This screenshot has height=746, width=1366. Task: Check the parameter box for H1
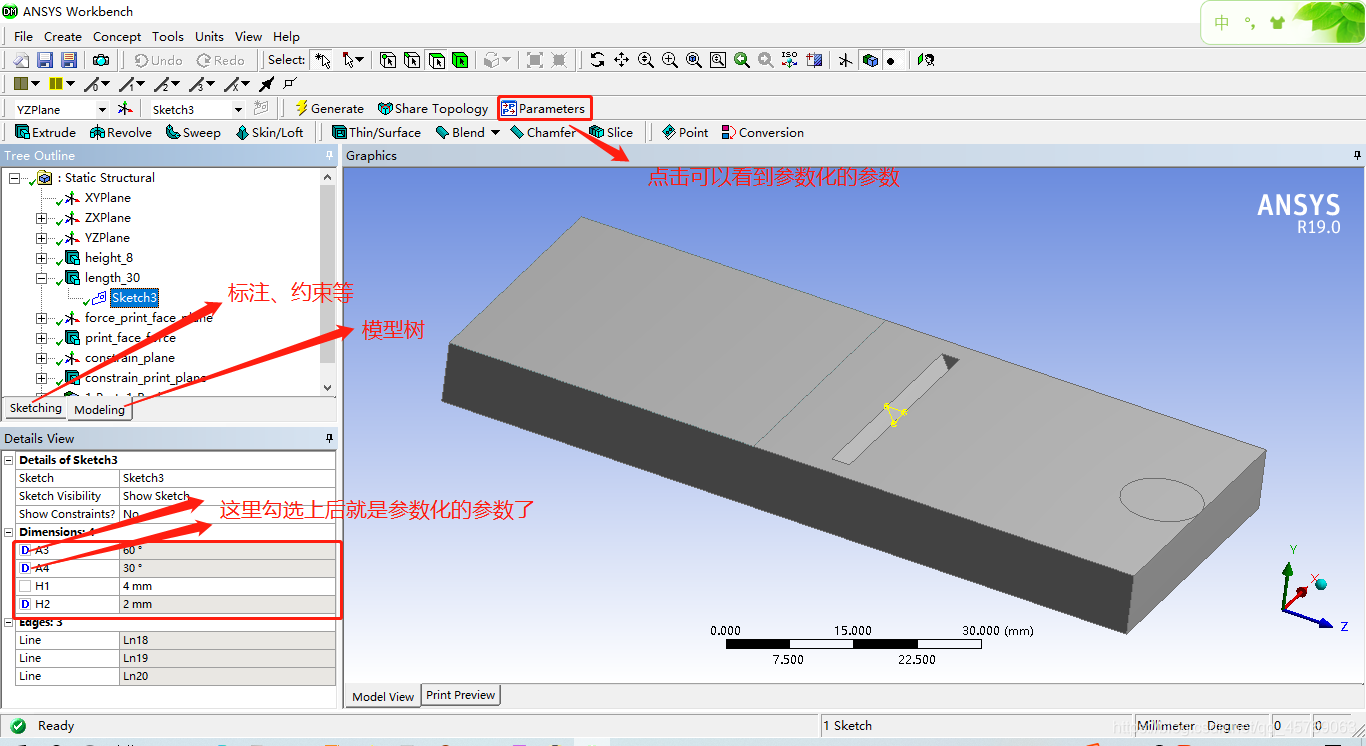tap(25, 586)
